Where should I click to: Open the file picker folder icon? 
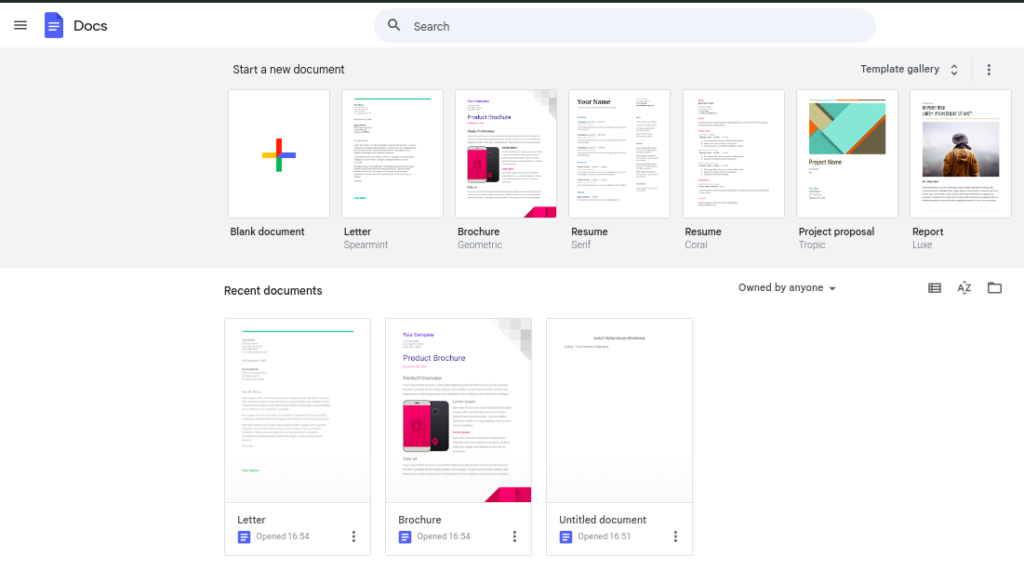click(x=995, y=287)
